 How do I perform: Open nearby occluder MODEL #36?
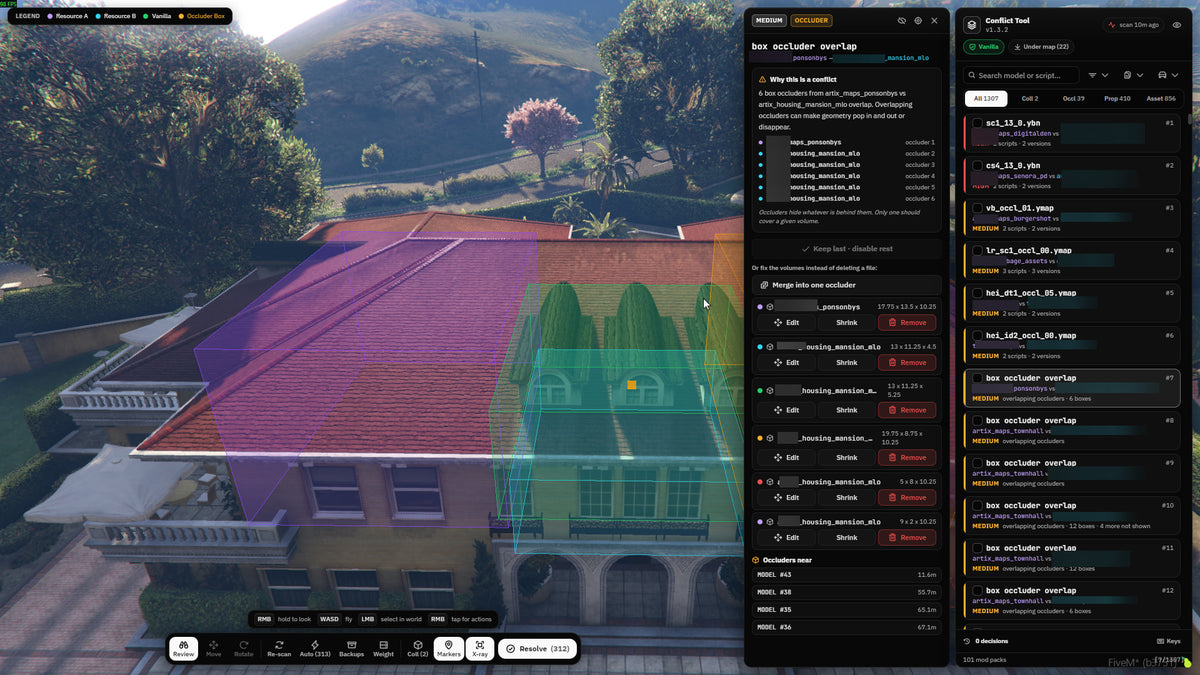(x=846, y=627)
